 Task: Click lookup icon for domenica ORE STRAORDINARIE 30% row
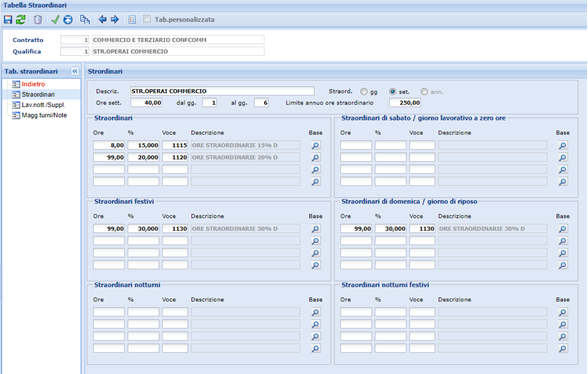[563, 228]
